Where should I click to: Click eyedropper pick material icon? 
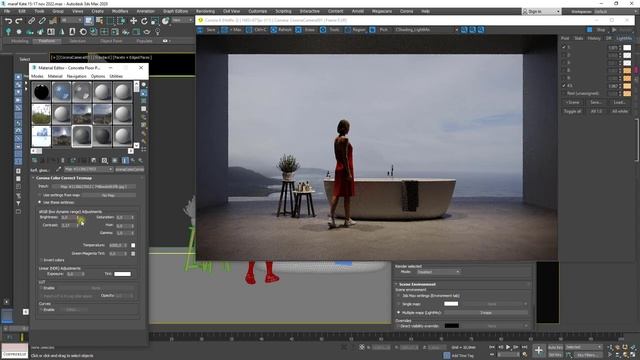click(x=58, y=169)
